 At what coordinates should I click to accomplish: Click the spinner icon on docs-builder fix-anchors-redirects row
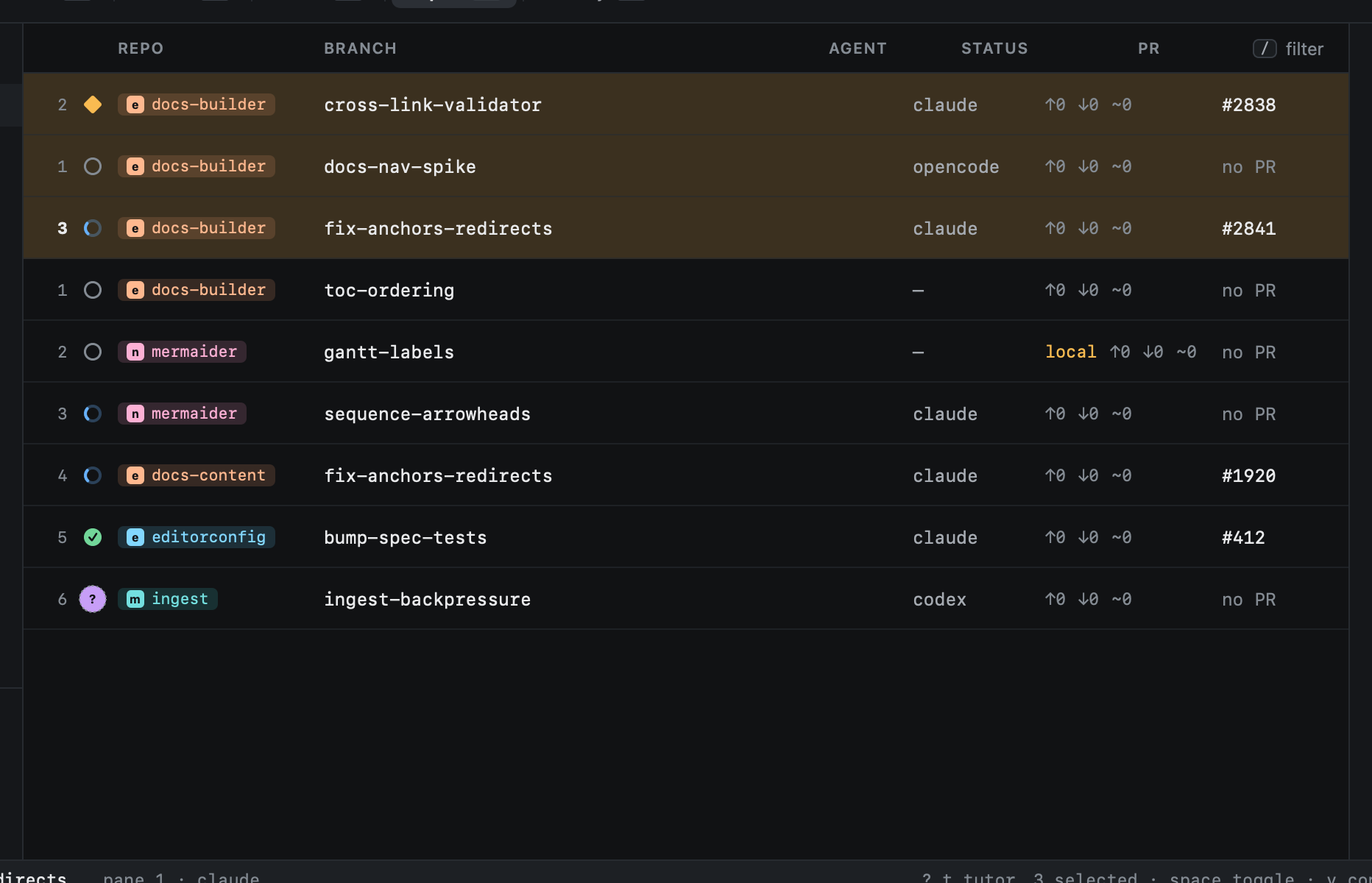click(x=93, y=228)
